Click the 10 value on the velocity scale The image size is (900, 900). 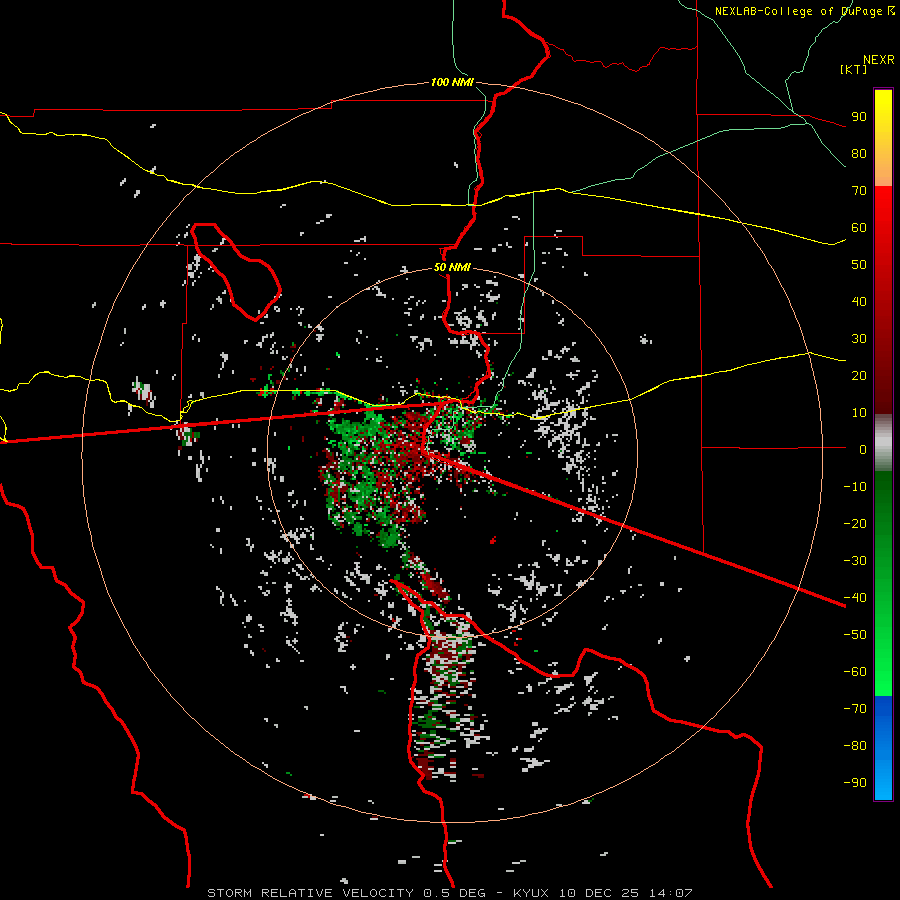(x=859, y=413)
